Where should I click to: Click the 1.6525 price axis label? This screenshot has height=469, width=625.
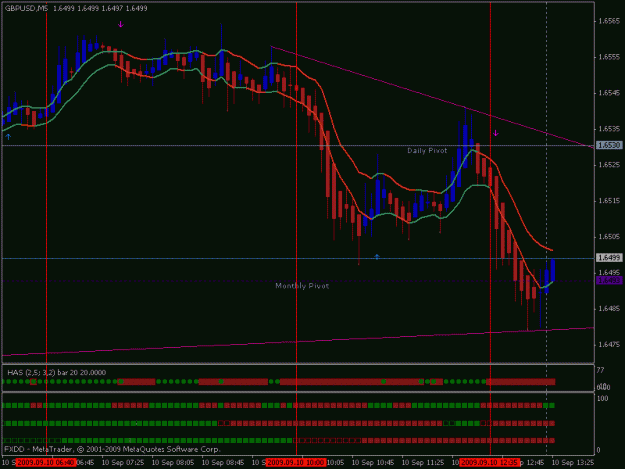coord(609,165)
